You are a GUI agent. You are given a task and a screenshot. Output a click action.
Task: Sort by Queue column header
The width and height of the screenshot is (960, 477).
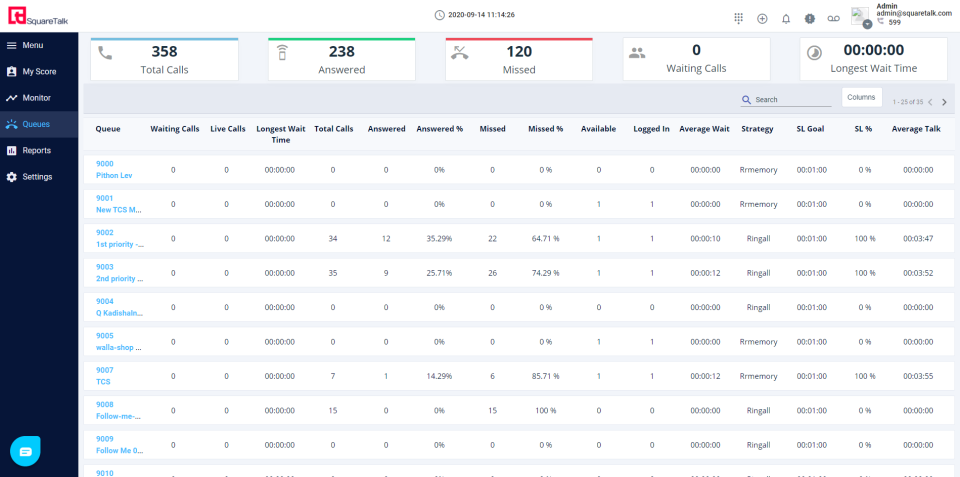point(108,129)
